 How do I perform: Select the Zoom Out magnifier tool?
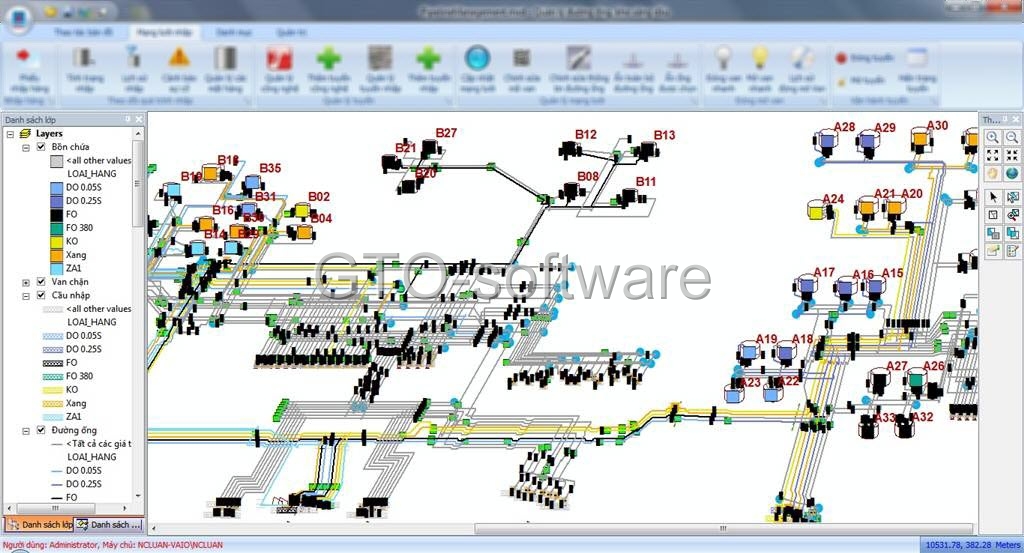click(x=1012, y=137)
